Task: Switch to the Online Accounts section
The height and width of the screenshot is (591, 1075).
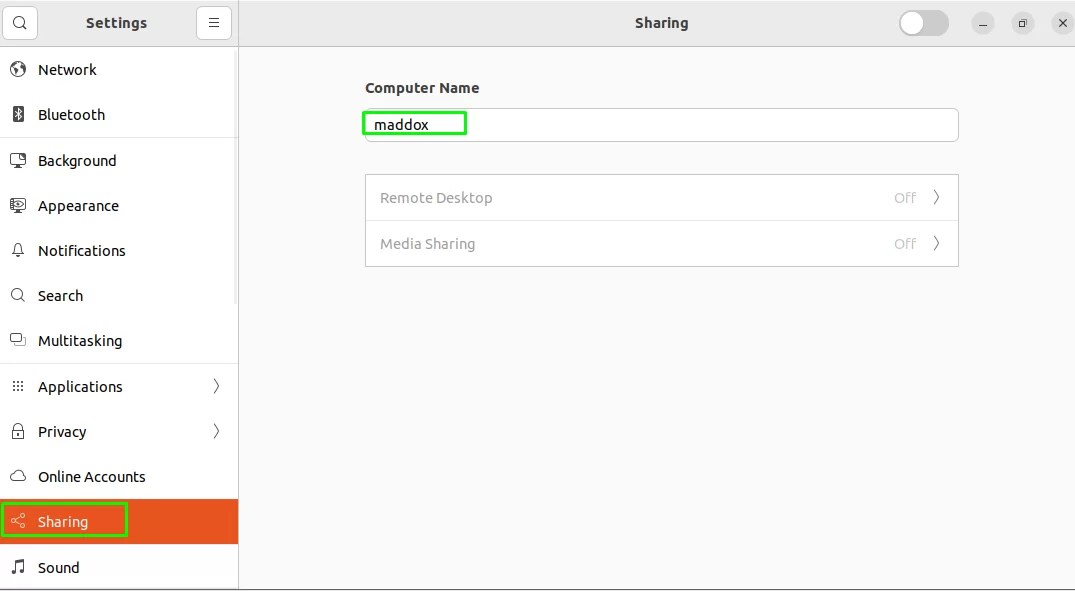Action: point(92,476)
